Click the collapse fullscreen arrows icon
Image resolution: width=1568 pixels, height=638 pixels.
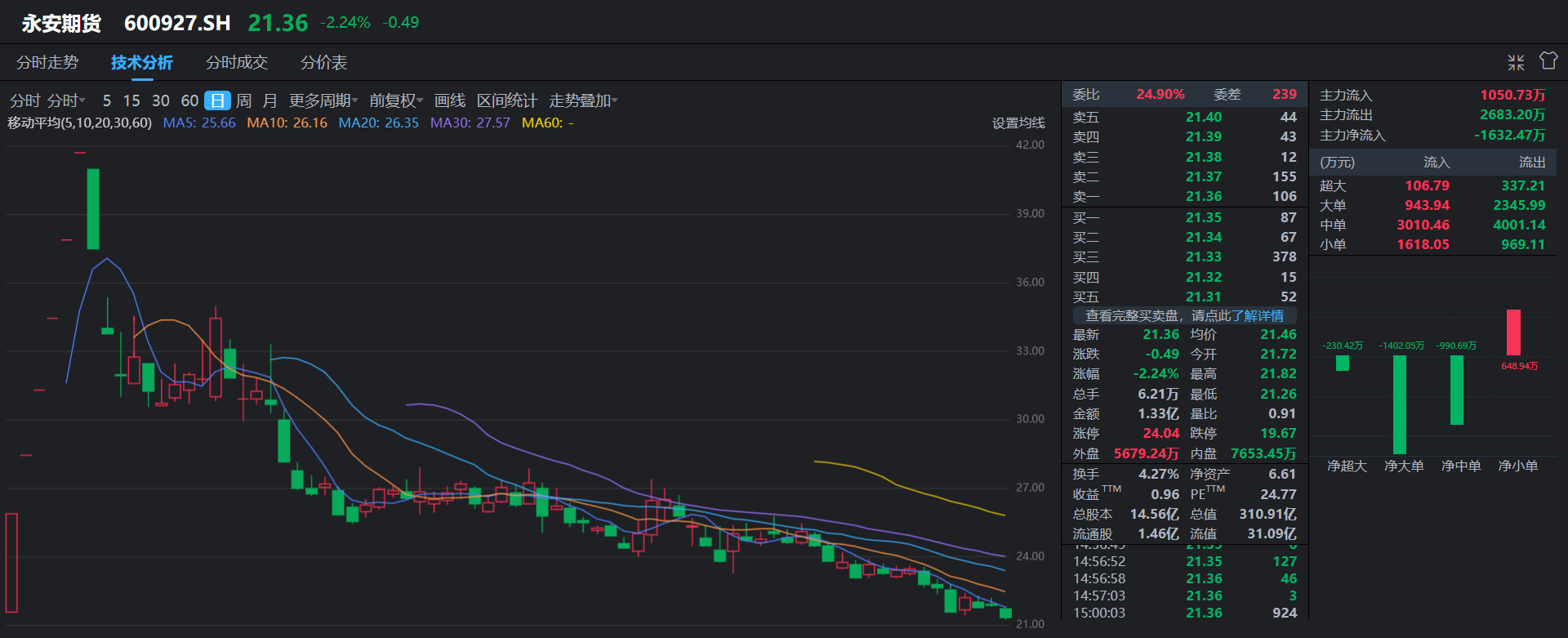click(x=1516, y=62)
